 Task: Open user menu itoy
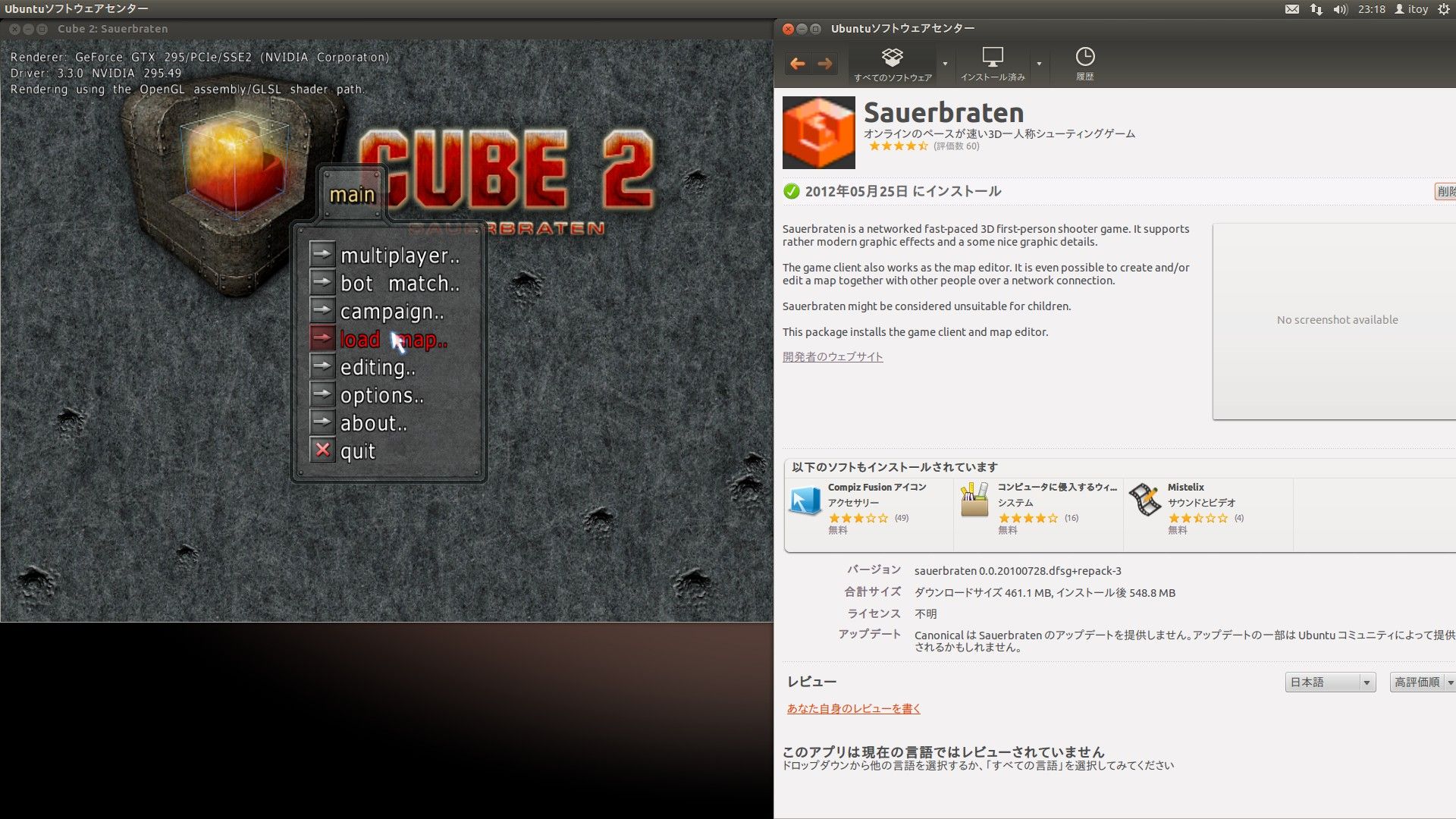1411,9
